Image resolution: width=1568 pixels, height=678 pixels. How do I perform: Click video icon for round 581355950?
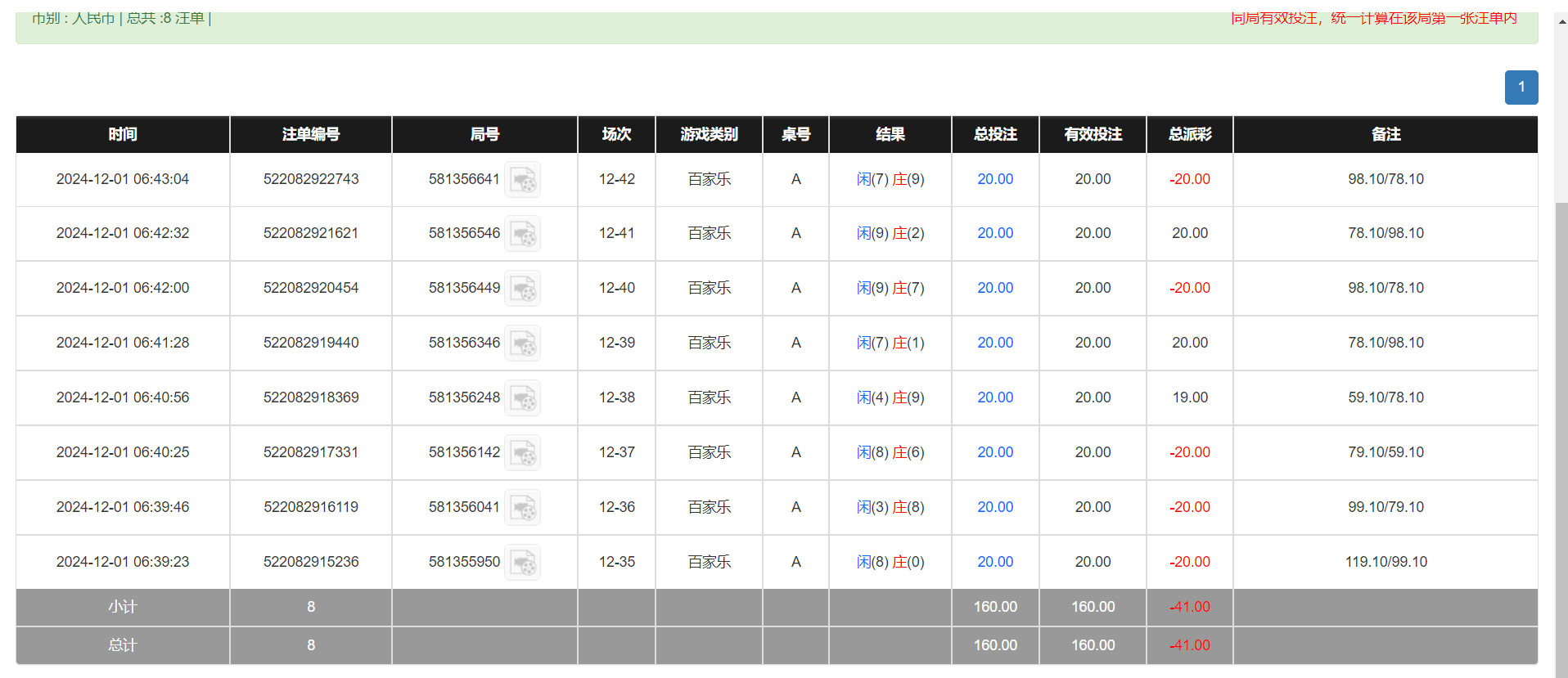[522, 563]
